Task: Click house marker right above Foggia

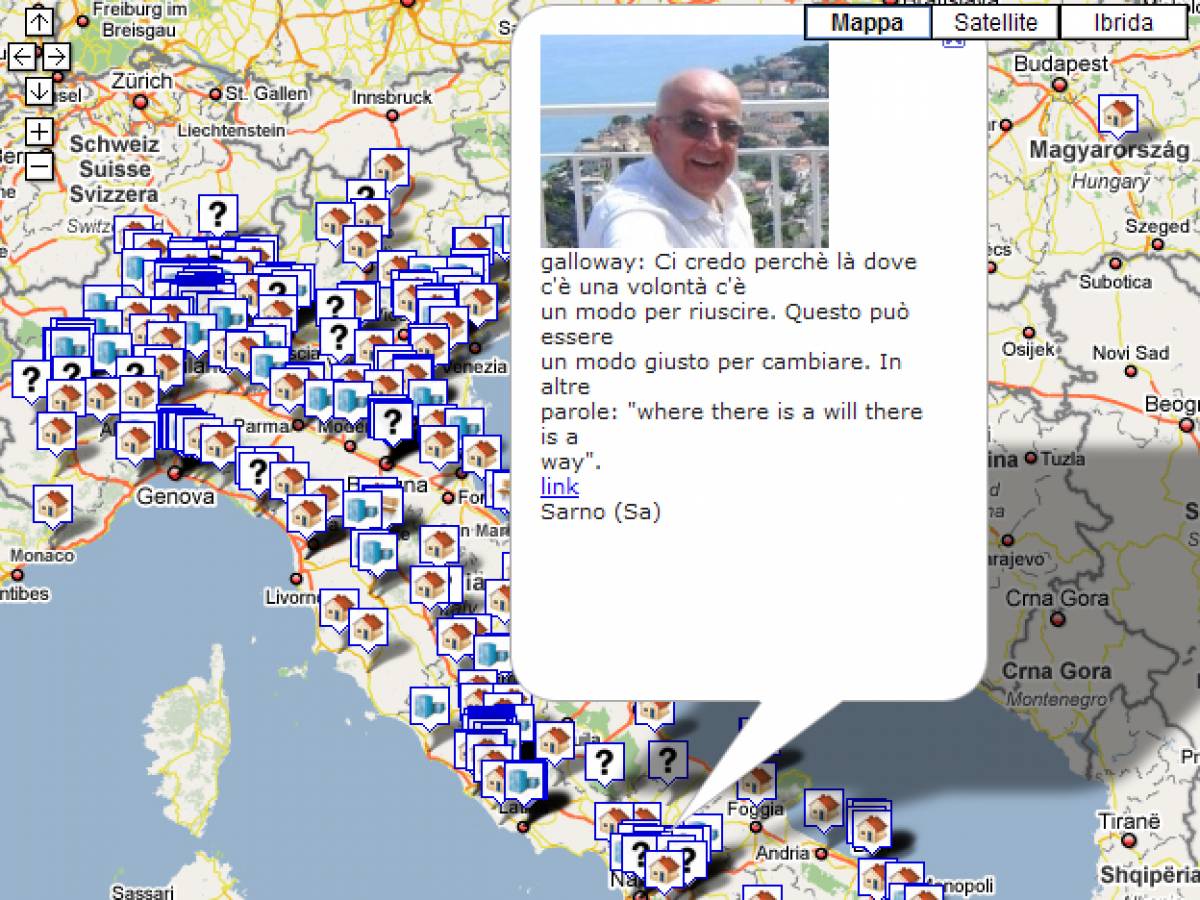Action: click(757, 780)
